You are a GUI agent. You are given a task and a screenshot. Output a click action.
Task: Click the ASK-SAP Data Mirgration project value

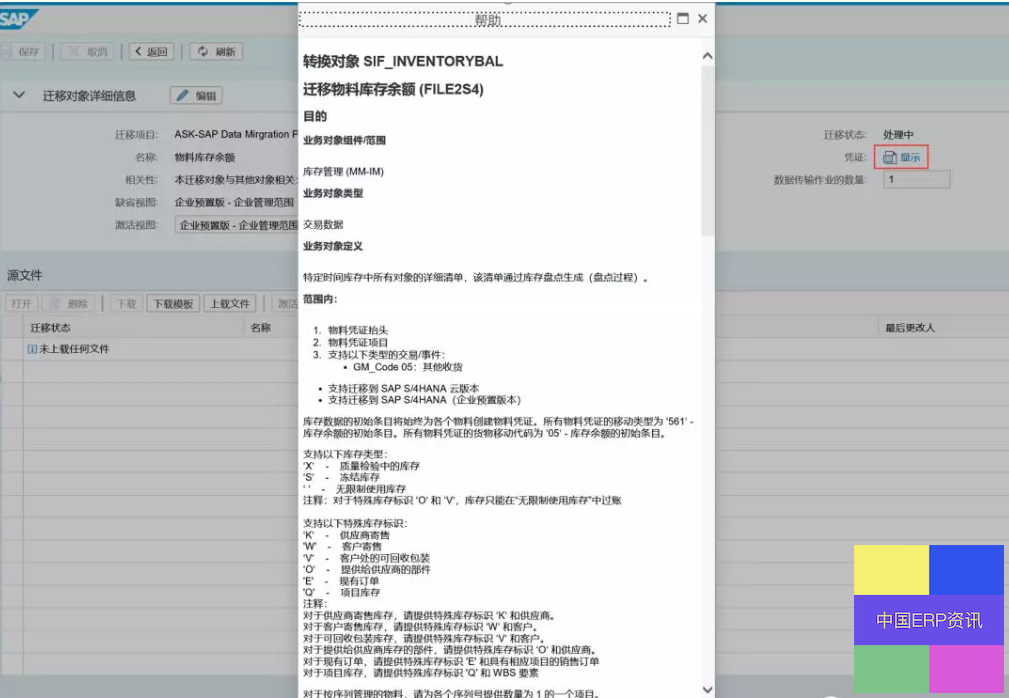[236, 134]
